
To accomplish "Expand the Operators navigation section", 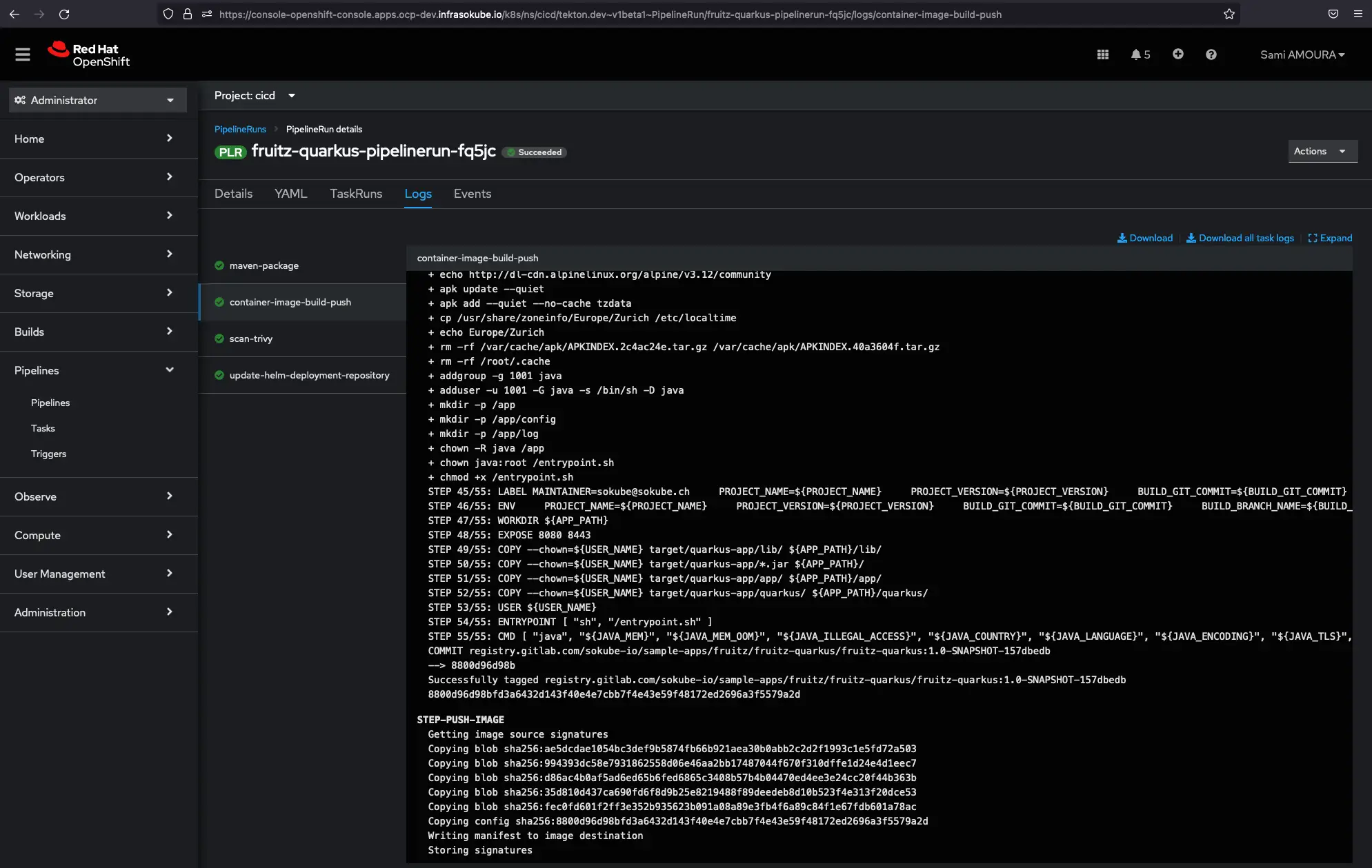I will click(99, 177).
